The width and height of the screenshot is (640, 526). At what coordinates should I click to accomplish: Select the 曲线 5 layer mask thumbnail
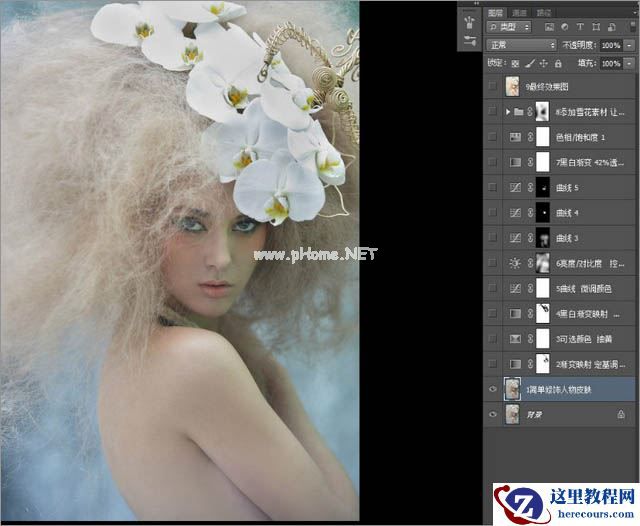542,187
